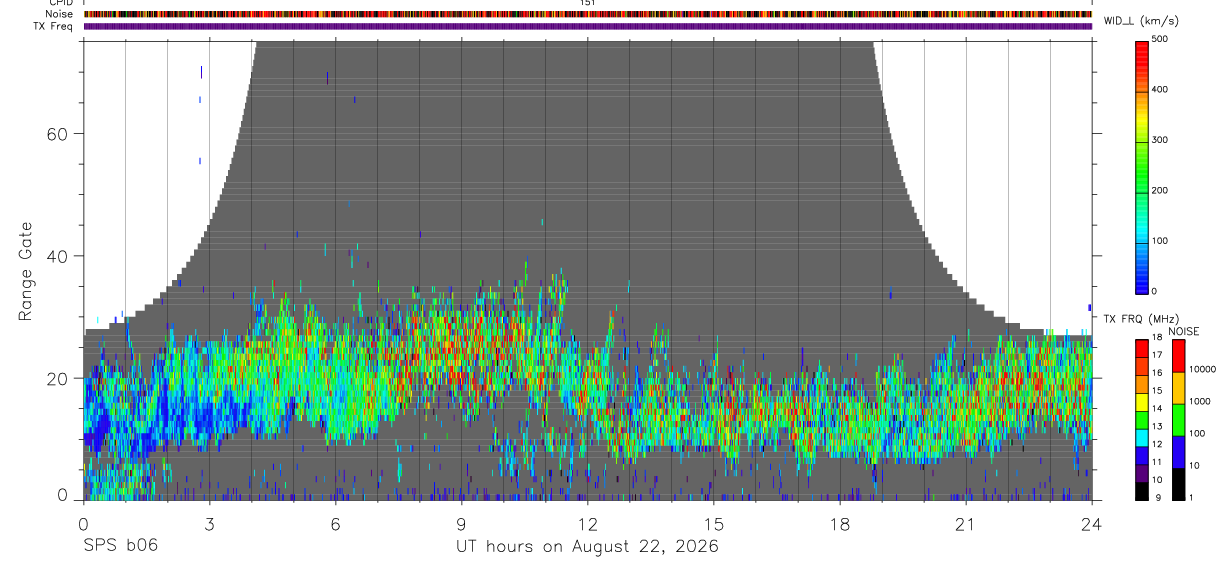This screenshot has height=567, width=1228.
Task: Click the UT hours date axis title
Action: tap(587, 546)
